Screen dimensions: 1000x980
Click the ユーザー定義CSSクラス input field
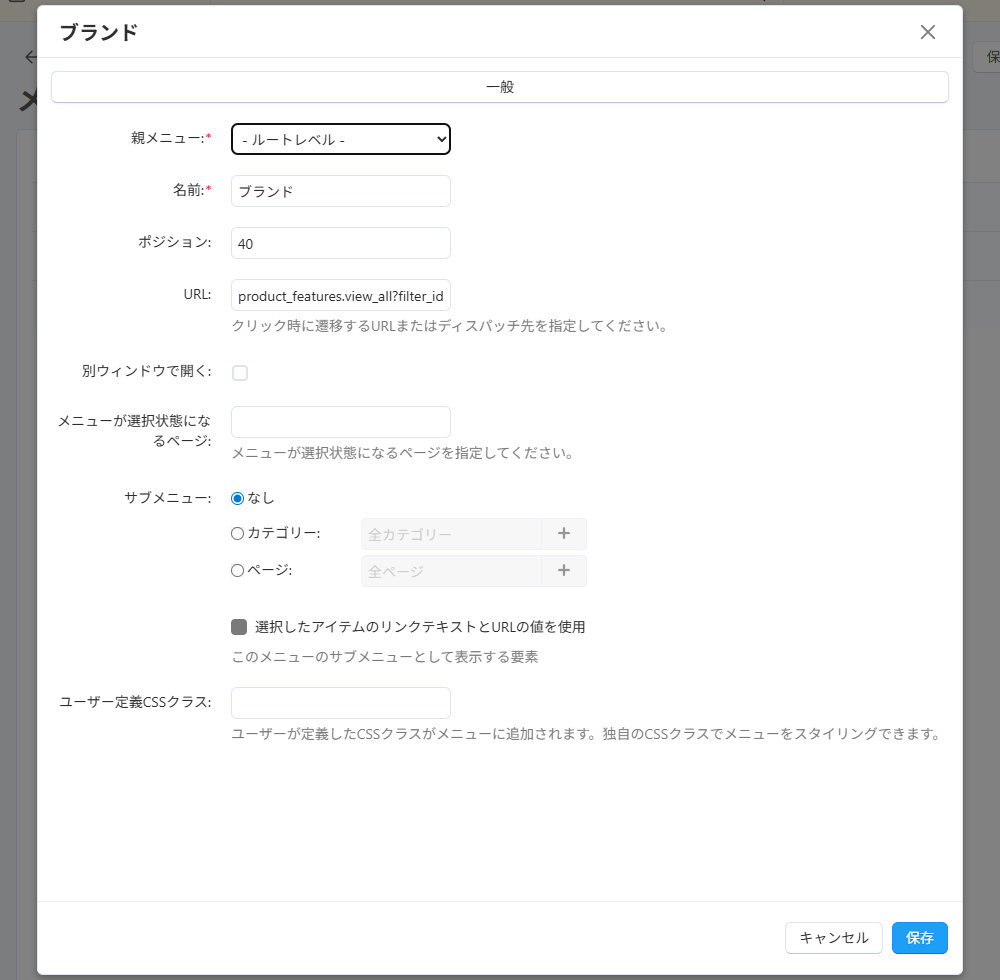tap(341, 703)
